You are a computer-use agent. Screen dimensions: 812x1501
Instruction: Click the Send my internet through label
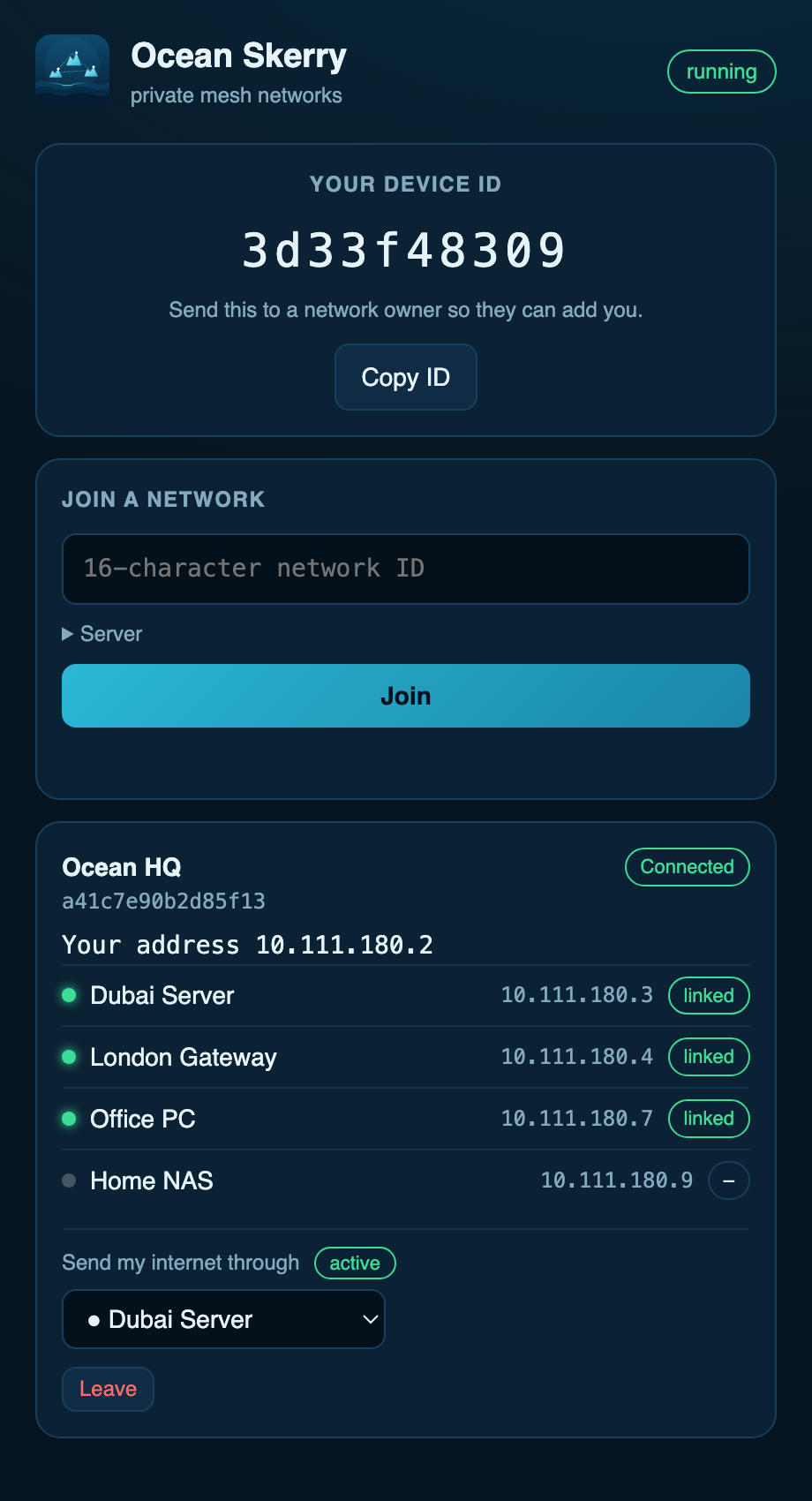click(181, 1263)
